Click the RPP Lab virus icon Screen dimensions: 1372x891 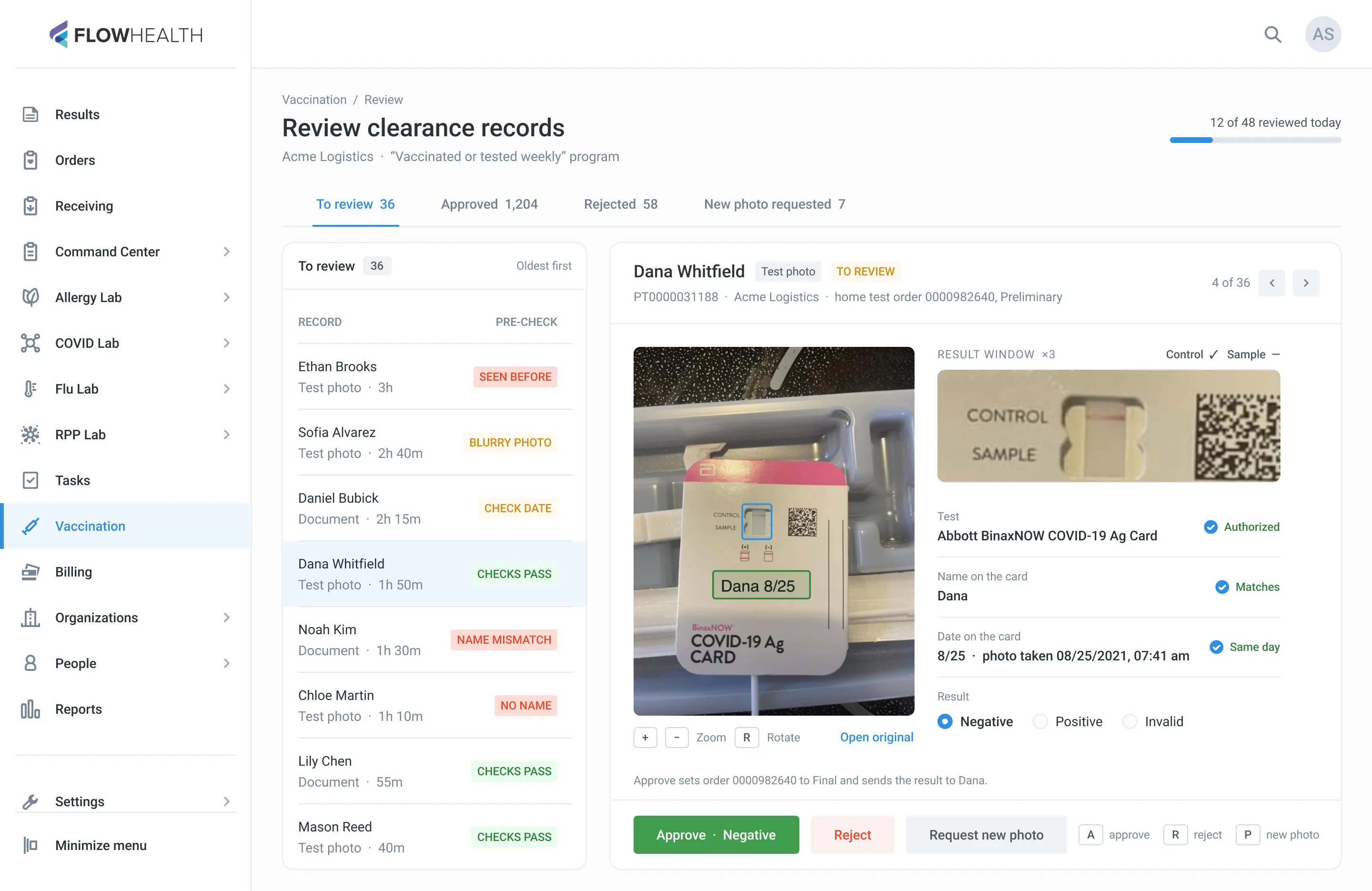tap(30, 434)
